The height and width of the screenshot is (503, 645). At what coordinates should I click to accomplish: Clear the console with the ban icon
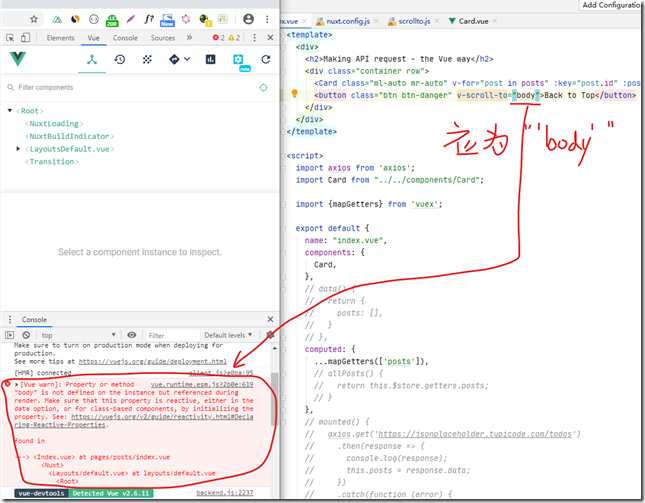click(x=26, y=335)
